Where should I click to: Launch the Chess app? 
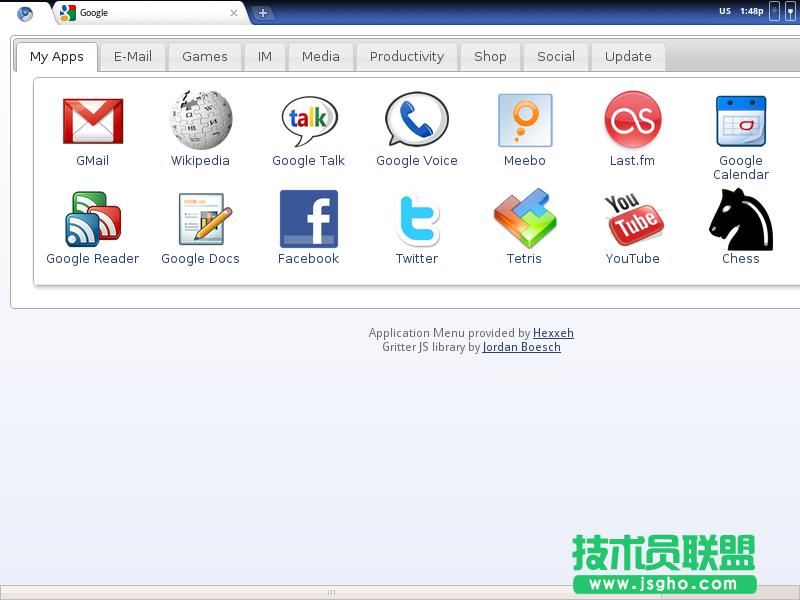pos(740,218)
